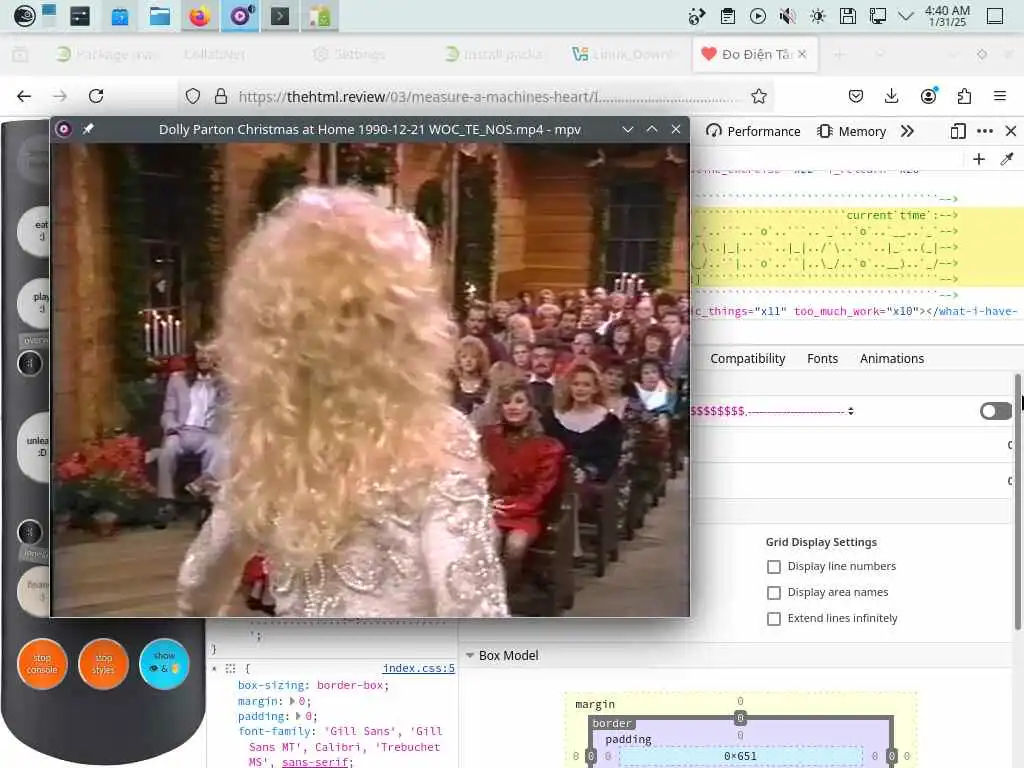Pick color with eyedropper in inspector
This screenshot has height=768, width=1024.
[1007, 159]
